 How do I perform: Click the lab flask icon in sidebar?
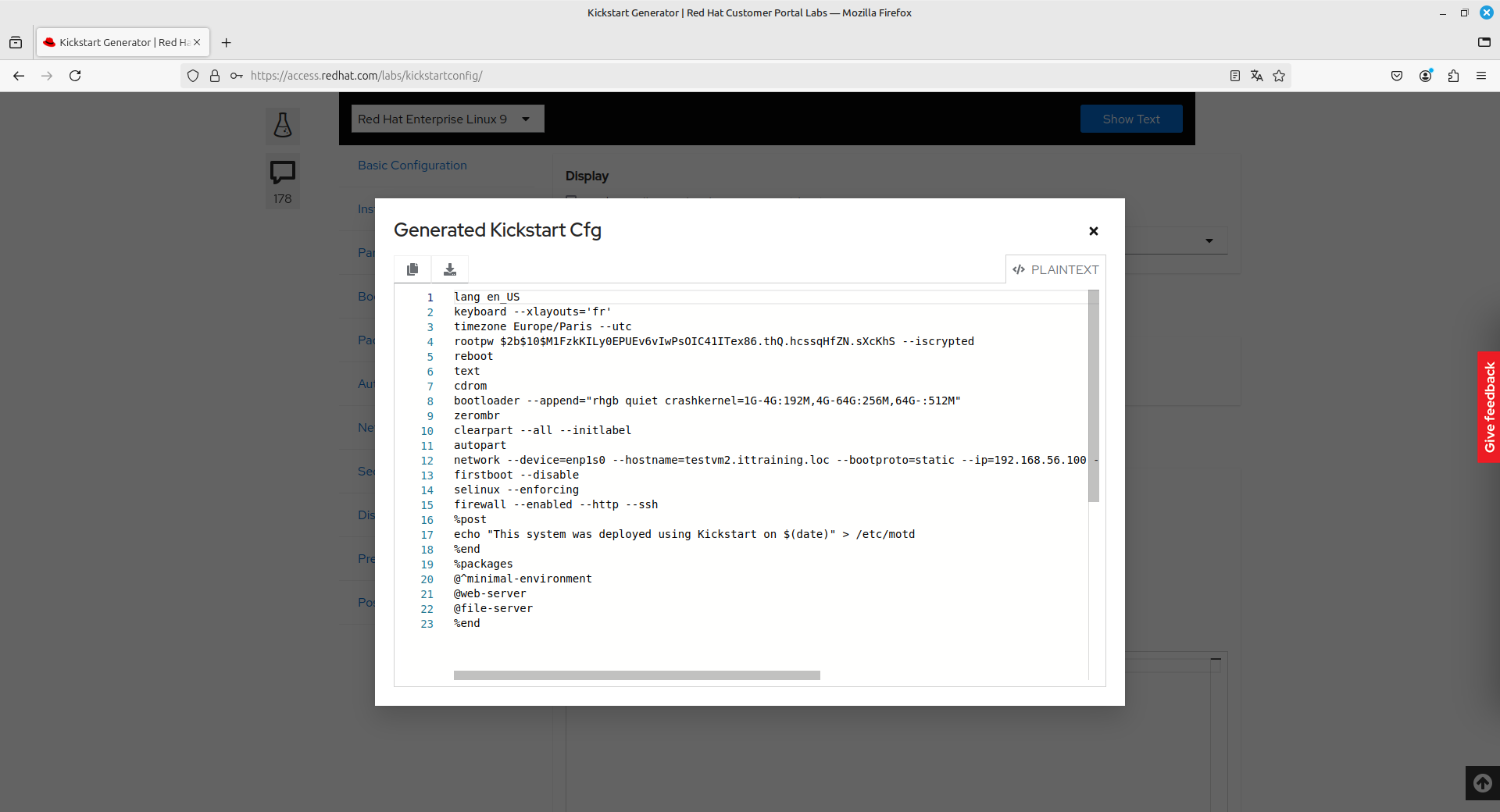coord(283,125)
